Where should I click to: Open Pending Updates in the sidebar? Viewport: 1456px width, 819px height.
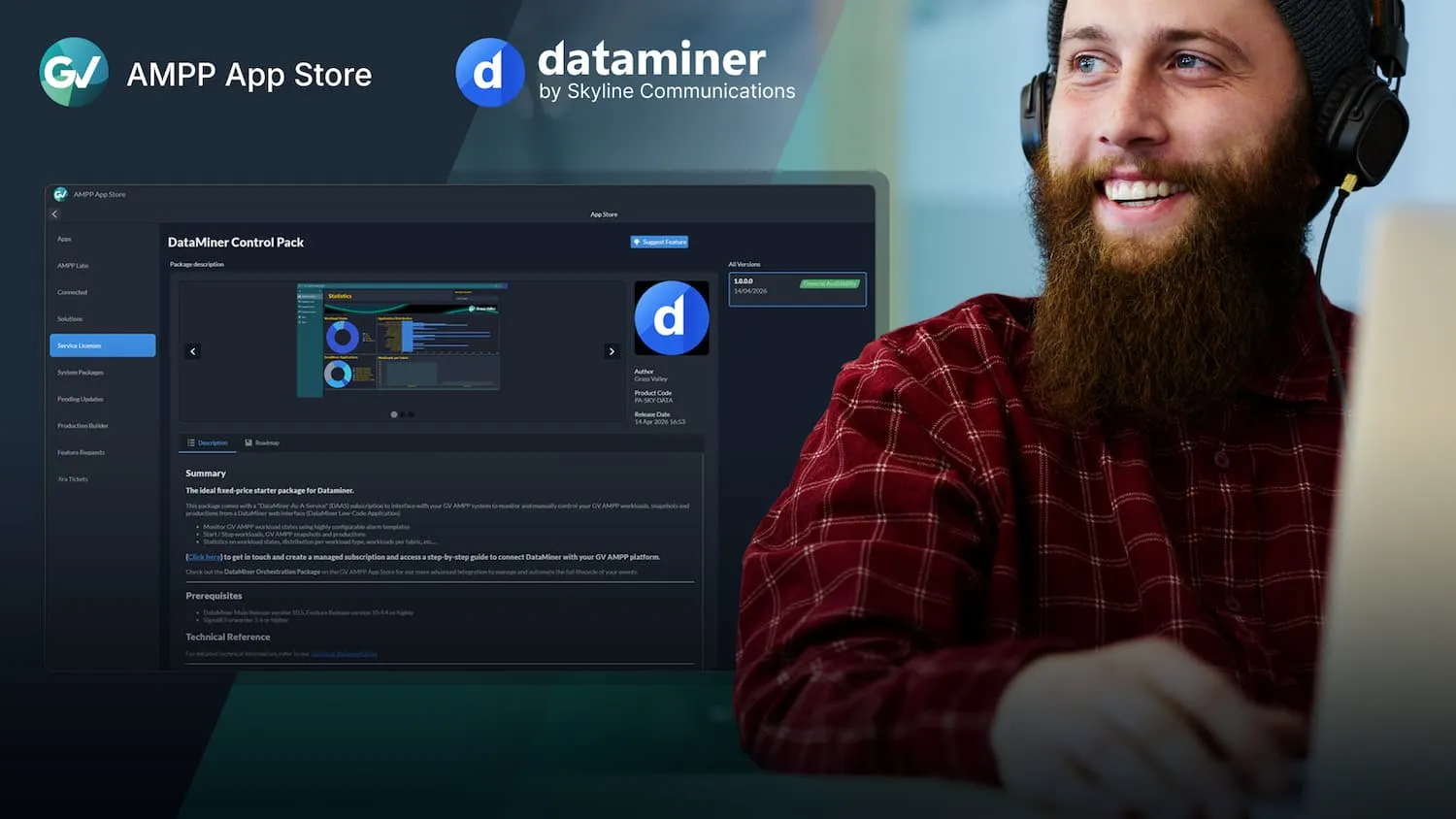81,399
